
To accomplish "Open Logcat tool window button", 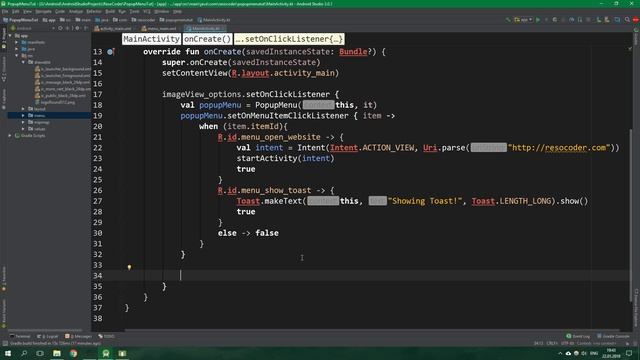I will pos(48,336).
